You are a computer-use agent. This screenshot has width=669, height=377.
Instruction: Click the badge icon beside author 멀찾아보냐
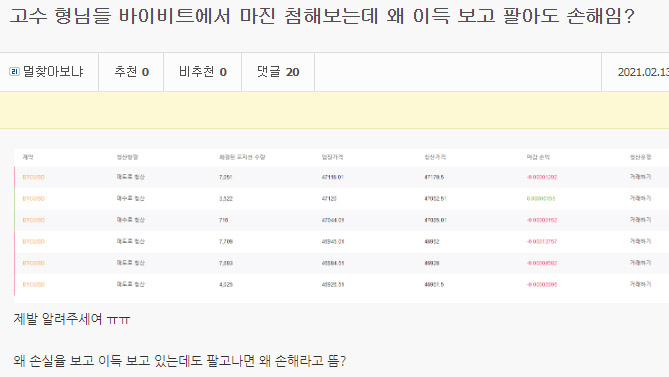(x=15, y=72)
